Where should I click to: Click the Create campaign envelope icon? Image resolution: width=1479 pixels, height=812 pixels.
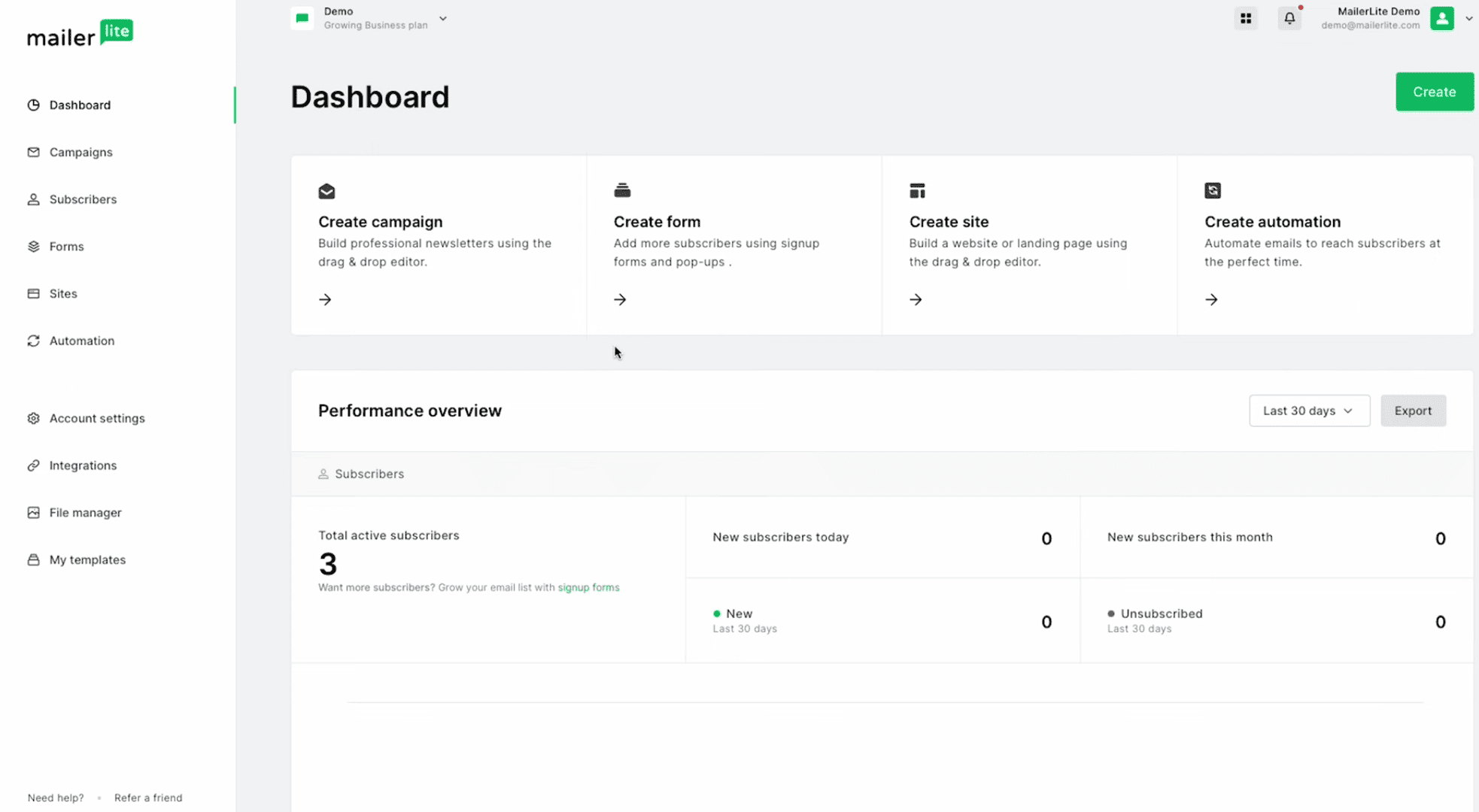[326, 191]
